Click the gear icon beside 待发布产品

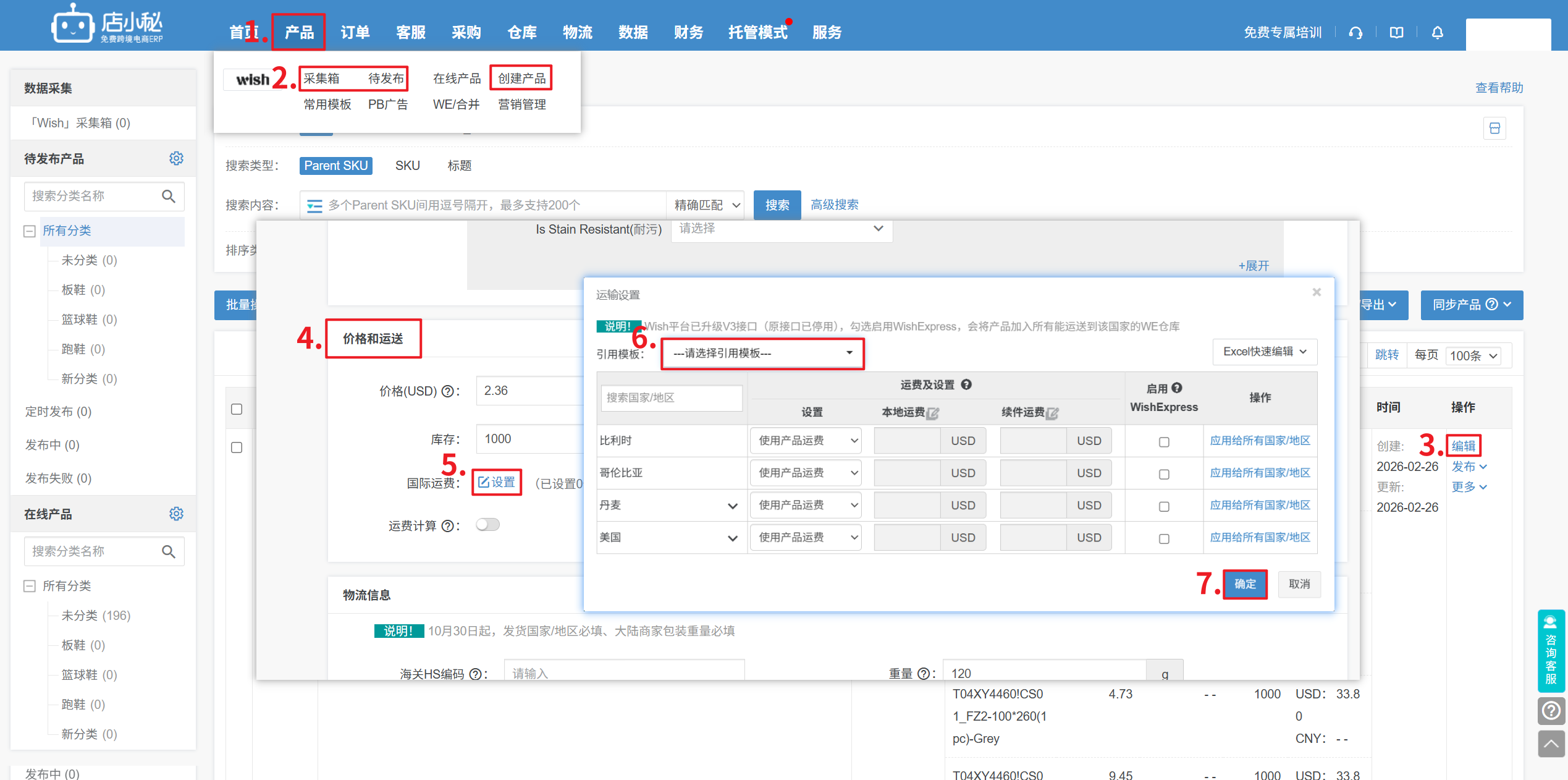point(176,159)
